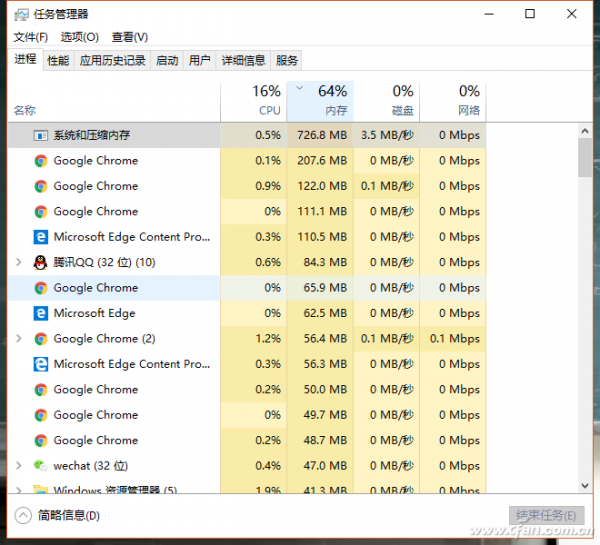
Task: Select the wechat (32 位) process name
Action: pos(91,466)
